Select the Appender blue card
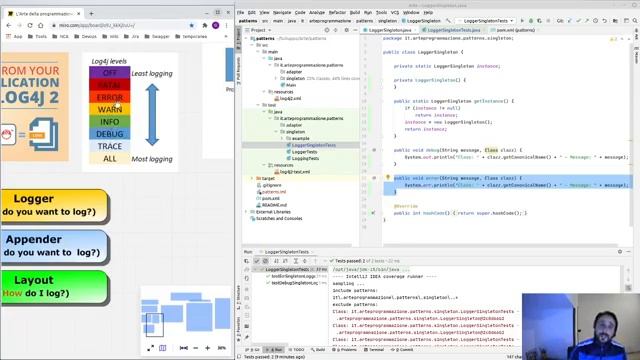 coord(54,246)
